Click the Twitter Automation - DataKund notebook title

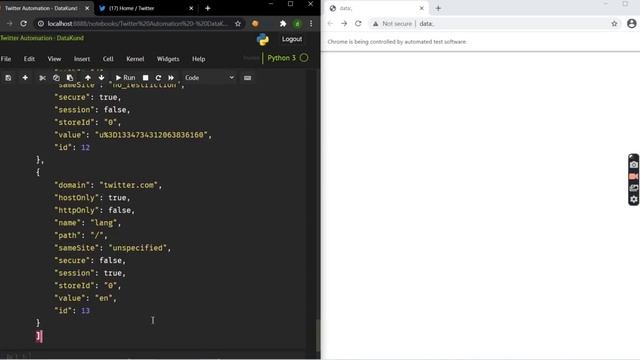point(42,38)
